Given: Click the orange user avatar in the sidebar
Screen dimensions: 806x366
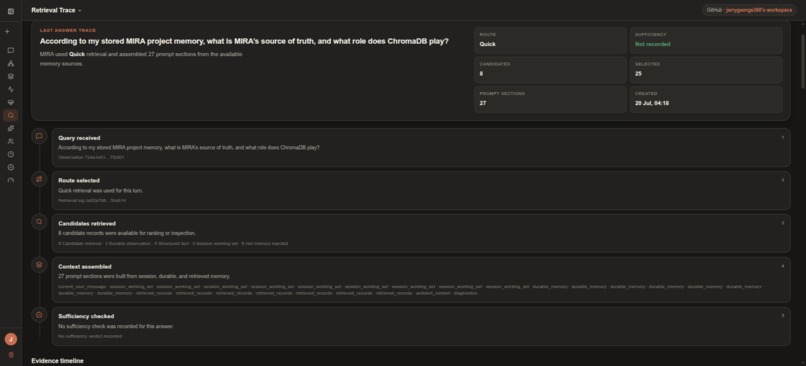Looking at the screenshot, I should tap(11, 339).
